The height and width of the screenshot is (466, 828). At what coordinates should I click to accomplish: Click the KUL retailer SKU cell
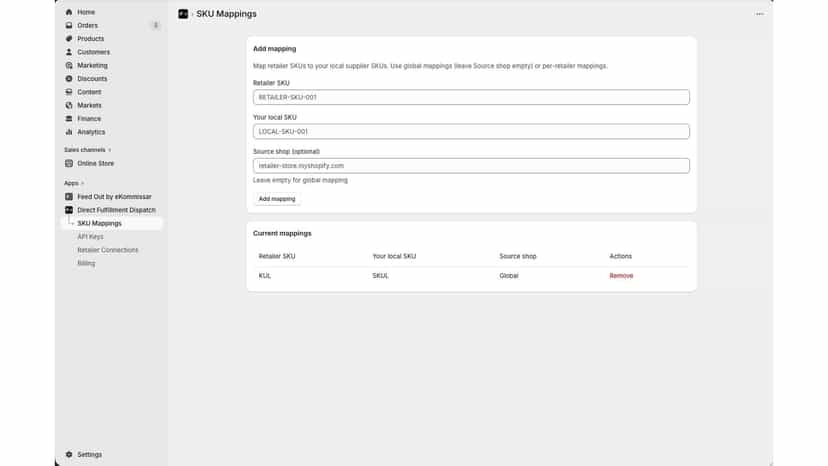[265, 276]
